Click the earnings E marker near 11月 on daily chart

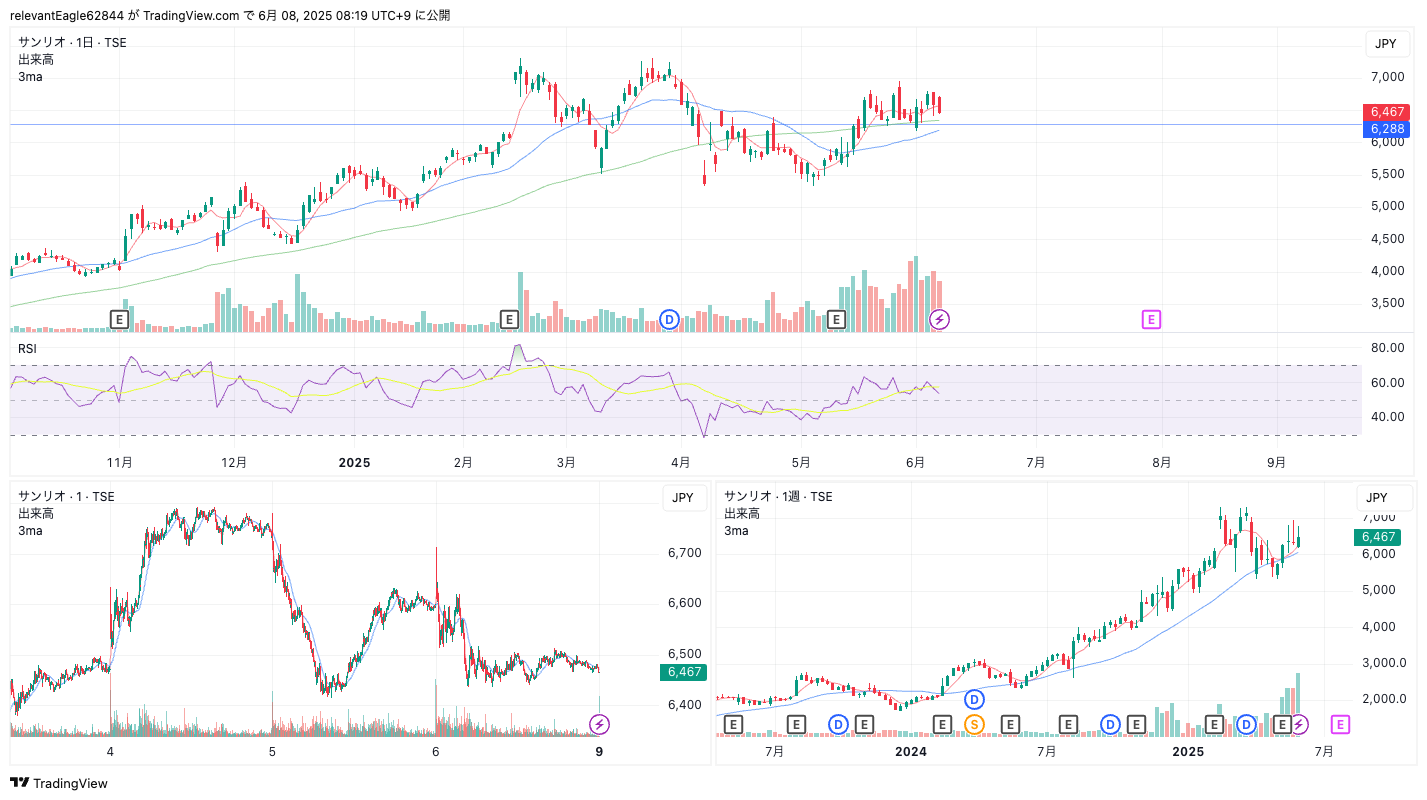point(119,319)
